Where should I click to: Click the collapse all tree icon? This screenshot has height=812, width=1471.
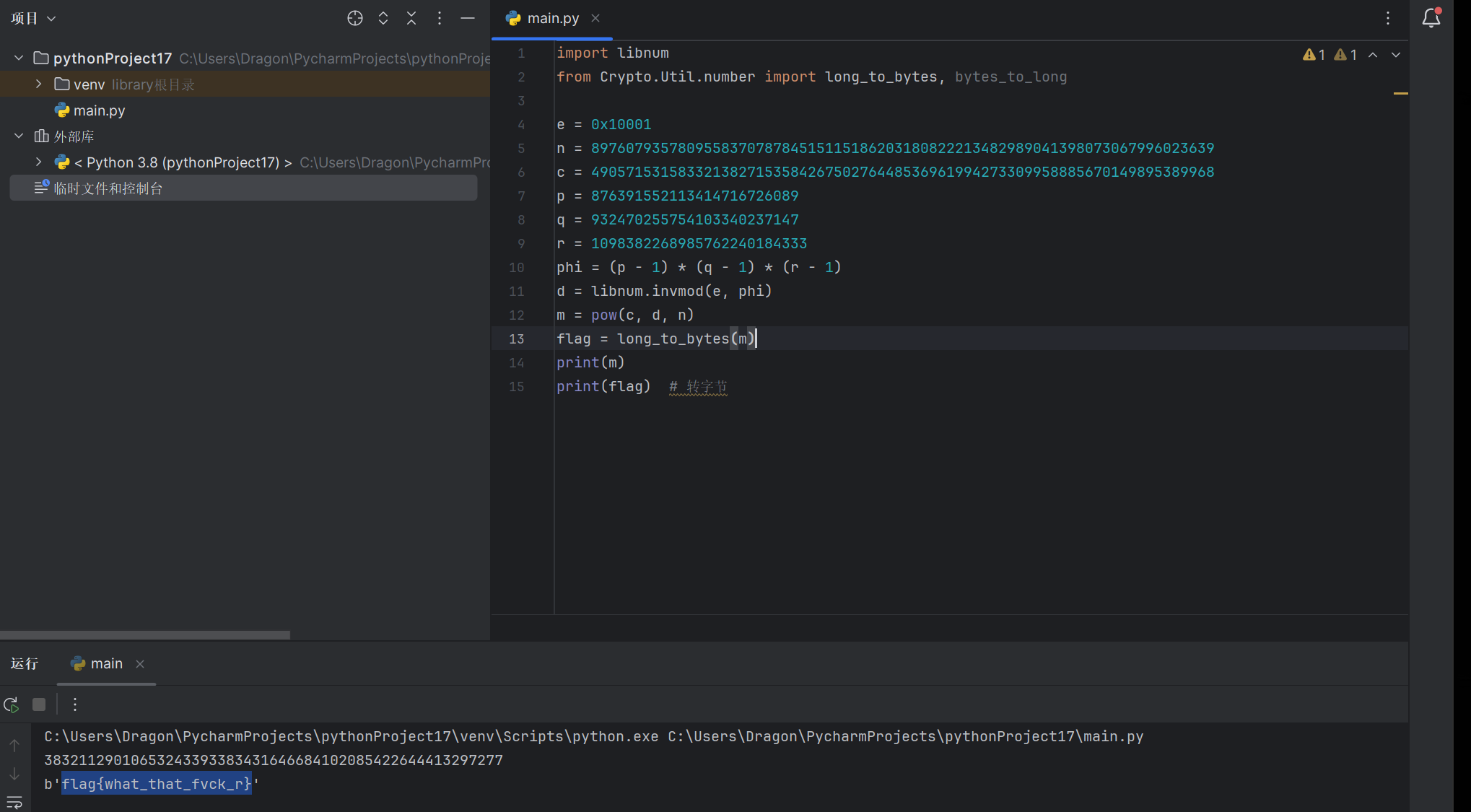click(411, 19)
